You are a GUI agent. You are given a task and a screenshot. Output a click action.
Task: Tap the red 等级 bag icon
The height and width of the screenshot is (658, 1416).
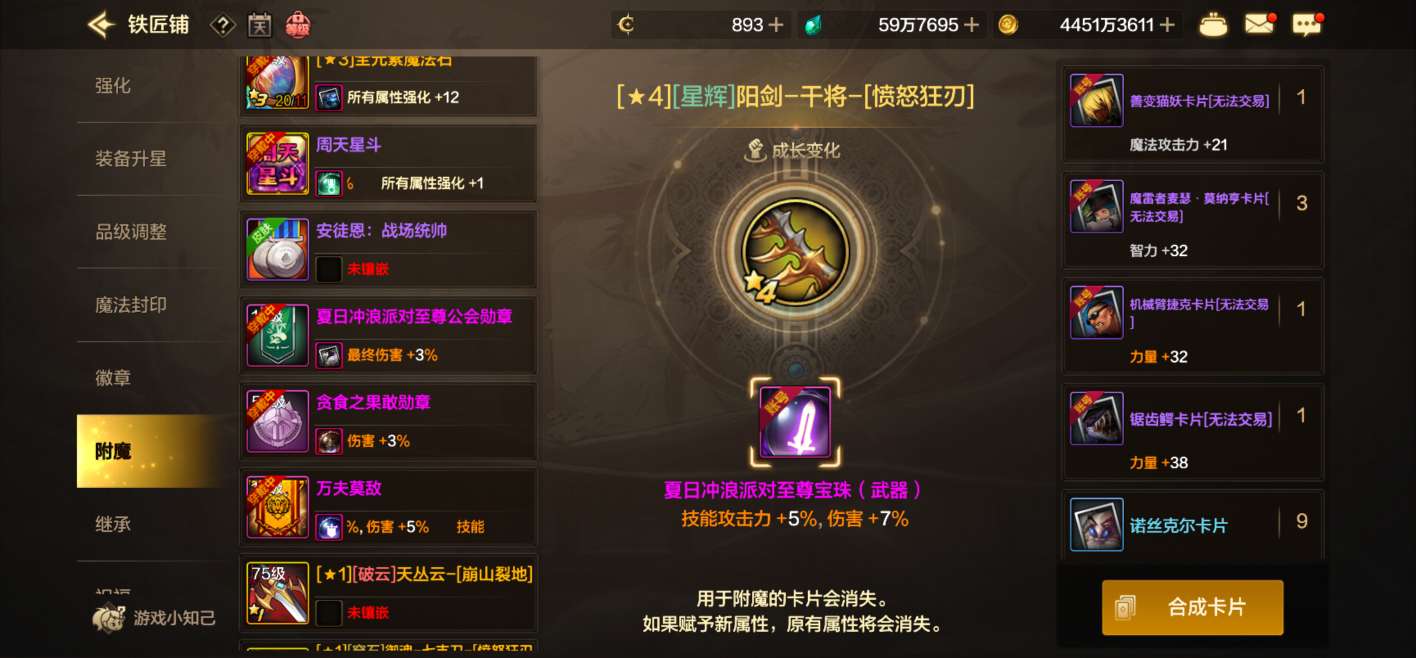(297, 25)
